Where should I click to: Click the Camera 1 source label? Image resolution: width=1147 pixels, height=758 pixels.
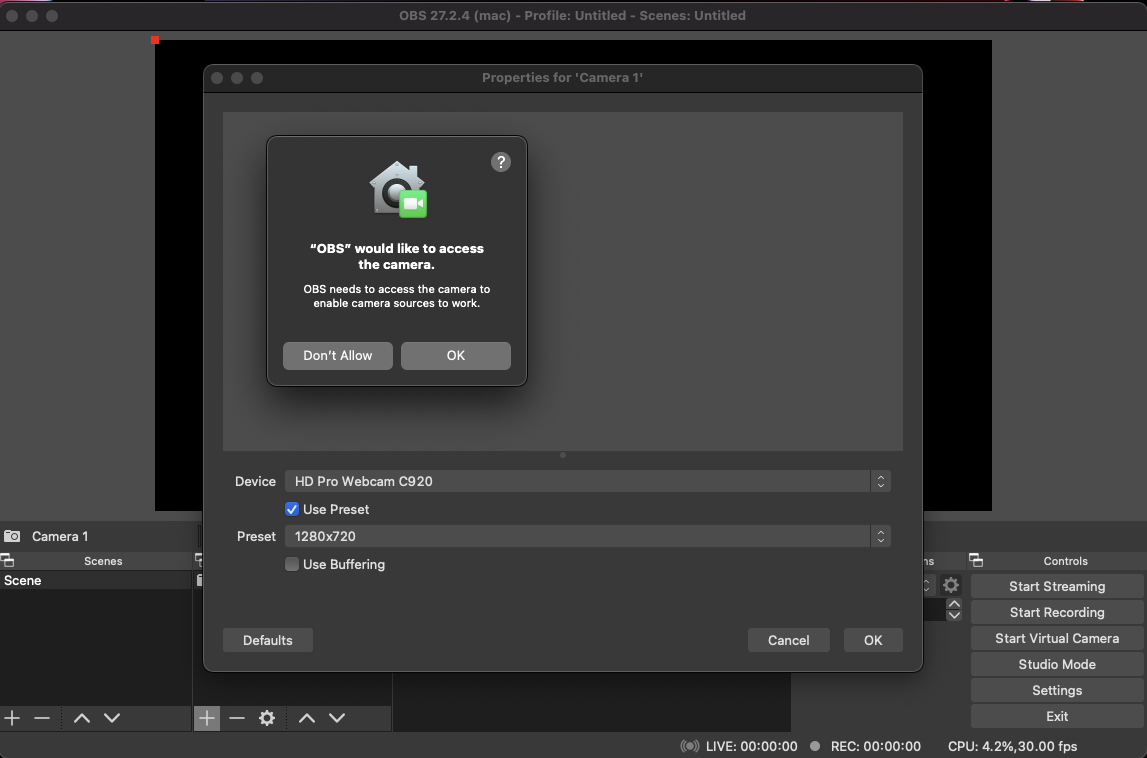pyautogui.click(x=60, y=536)
